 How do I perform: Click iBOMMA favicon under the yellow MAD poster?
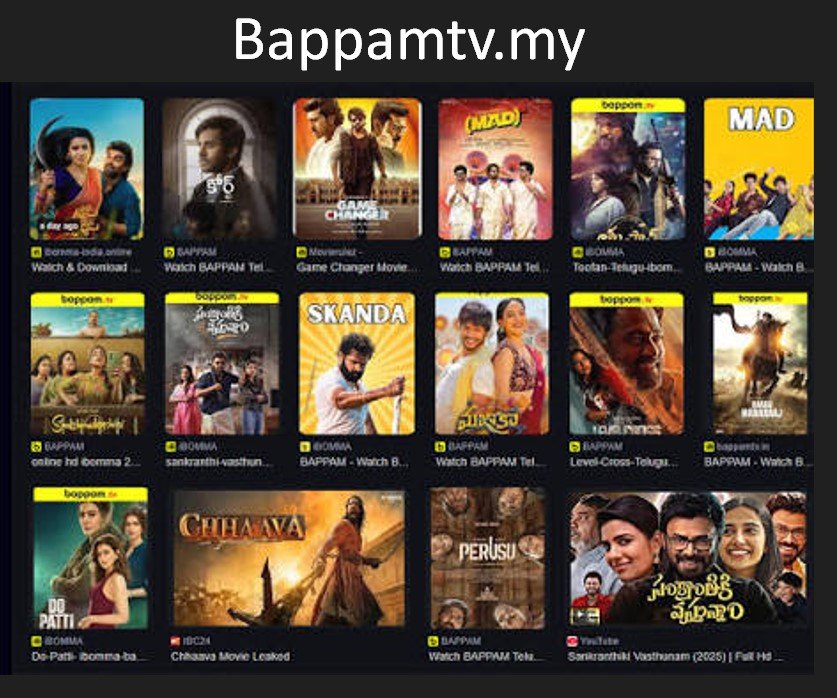pos(710,252)
